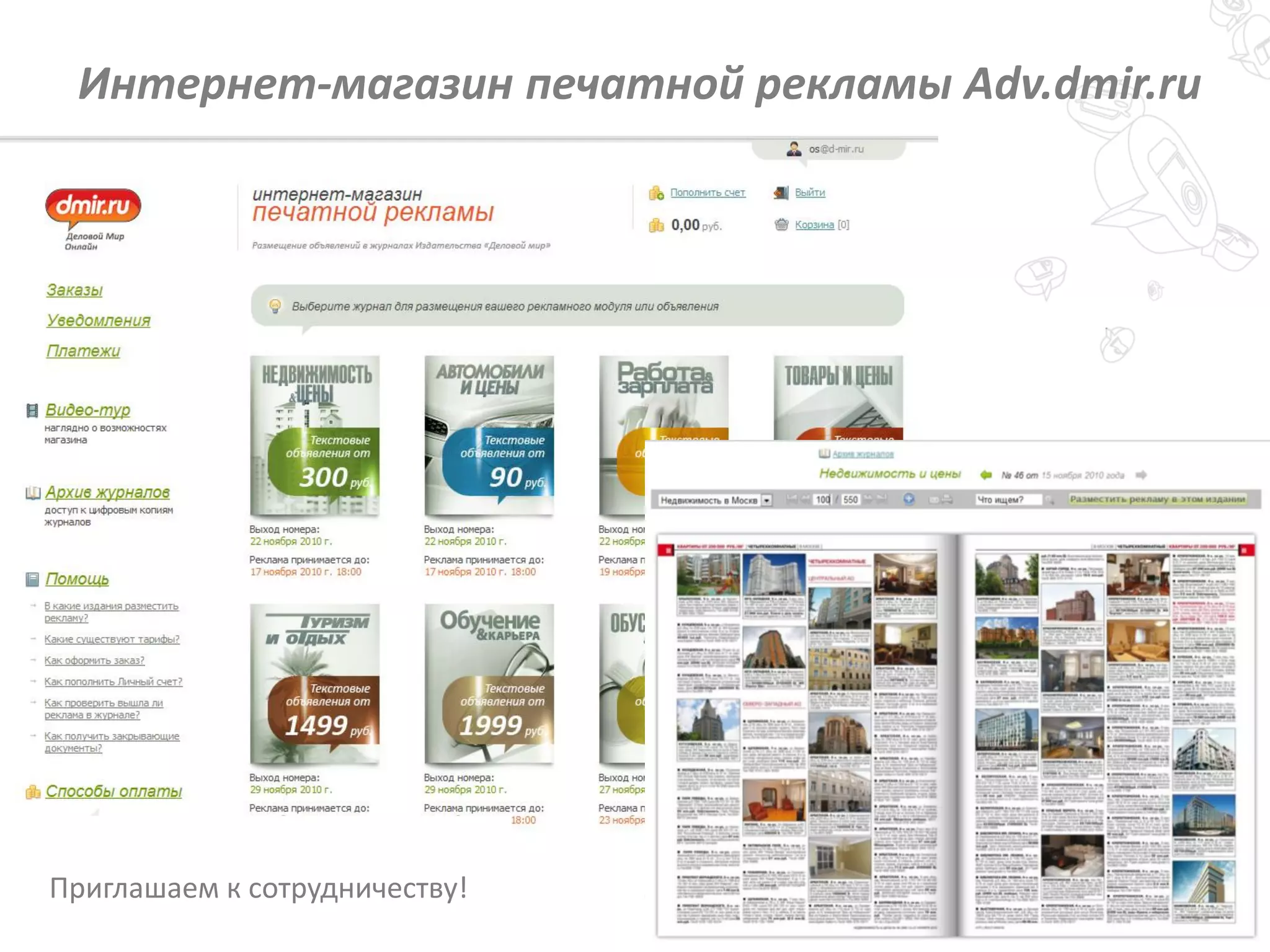Click Разместить рекламу в этом издании button
Screen dimensions: 1270x952
1157,499
